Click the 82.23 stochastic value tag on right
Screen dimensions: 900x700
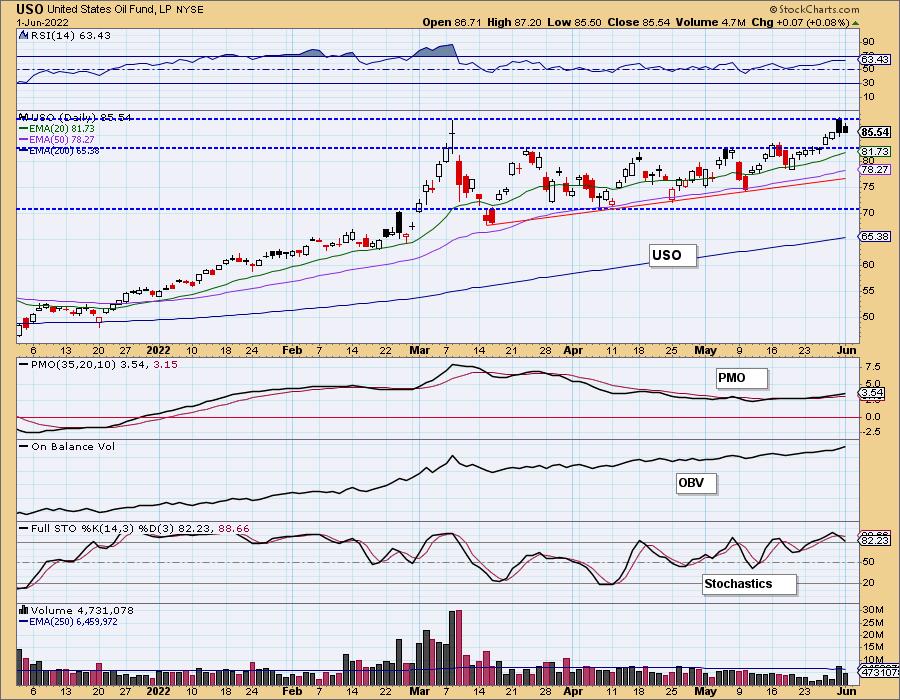875,540
